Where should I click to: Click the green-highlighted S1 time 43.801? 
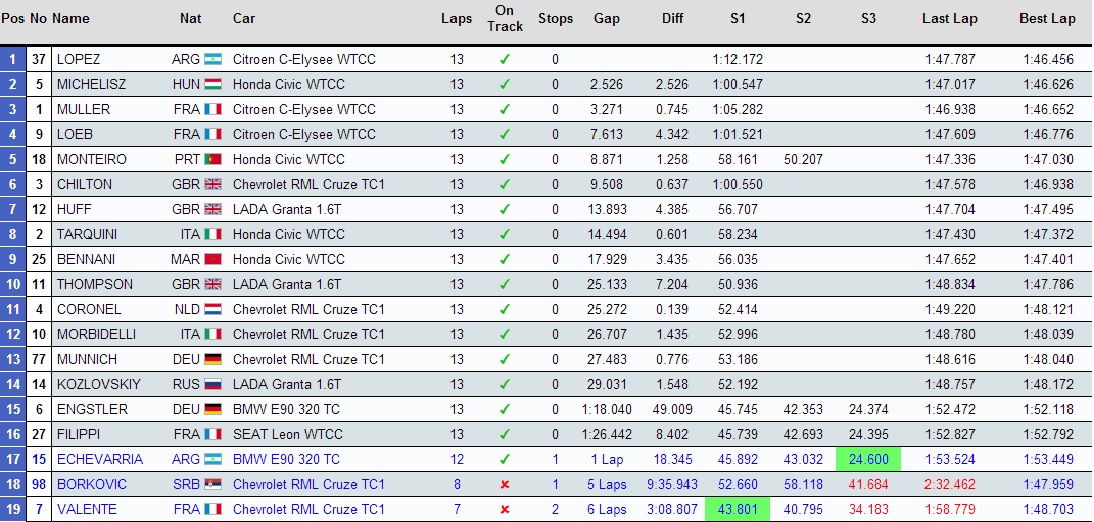pyautogui.click(x=737, y=509)
